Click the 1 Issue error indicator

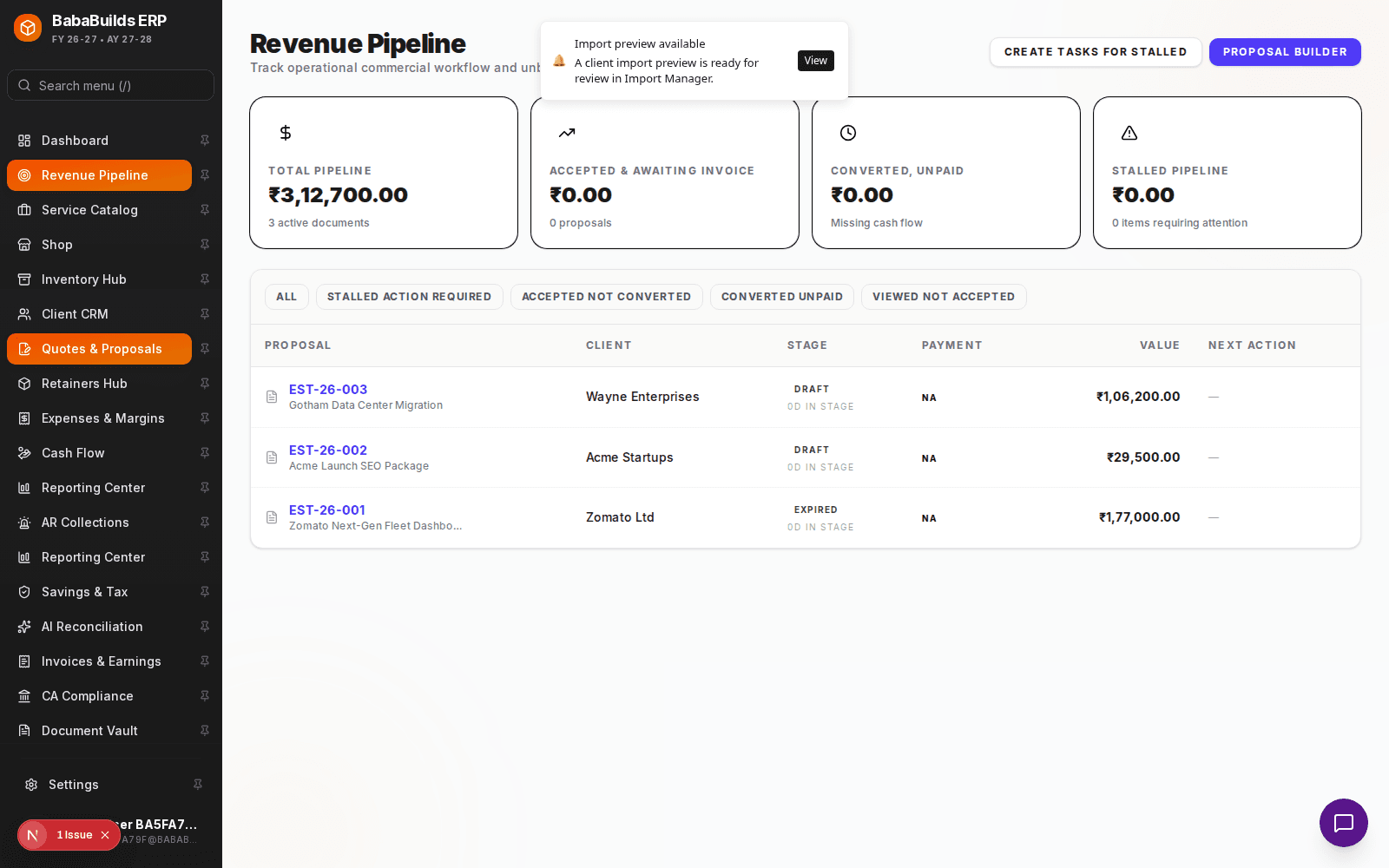click(75, 835)
